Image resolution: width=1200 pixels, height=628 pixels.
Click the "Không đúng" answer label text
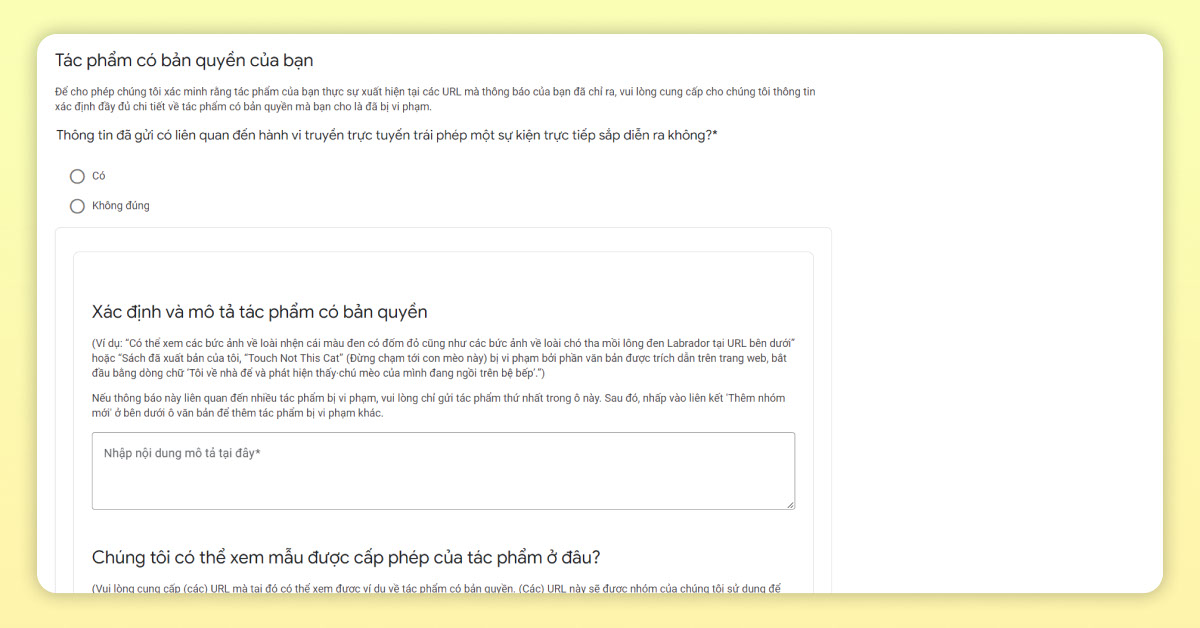120,206
